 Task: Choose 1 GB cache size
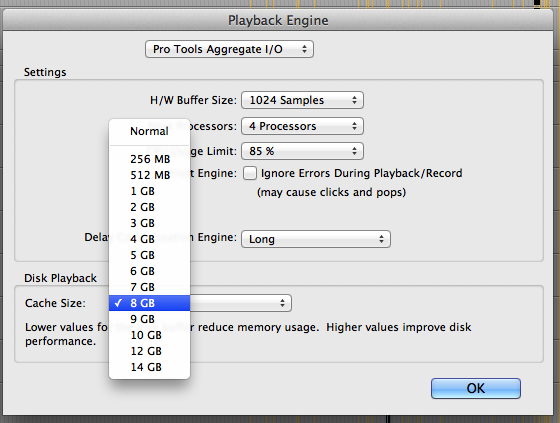click(149, 191)
